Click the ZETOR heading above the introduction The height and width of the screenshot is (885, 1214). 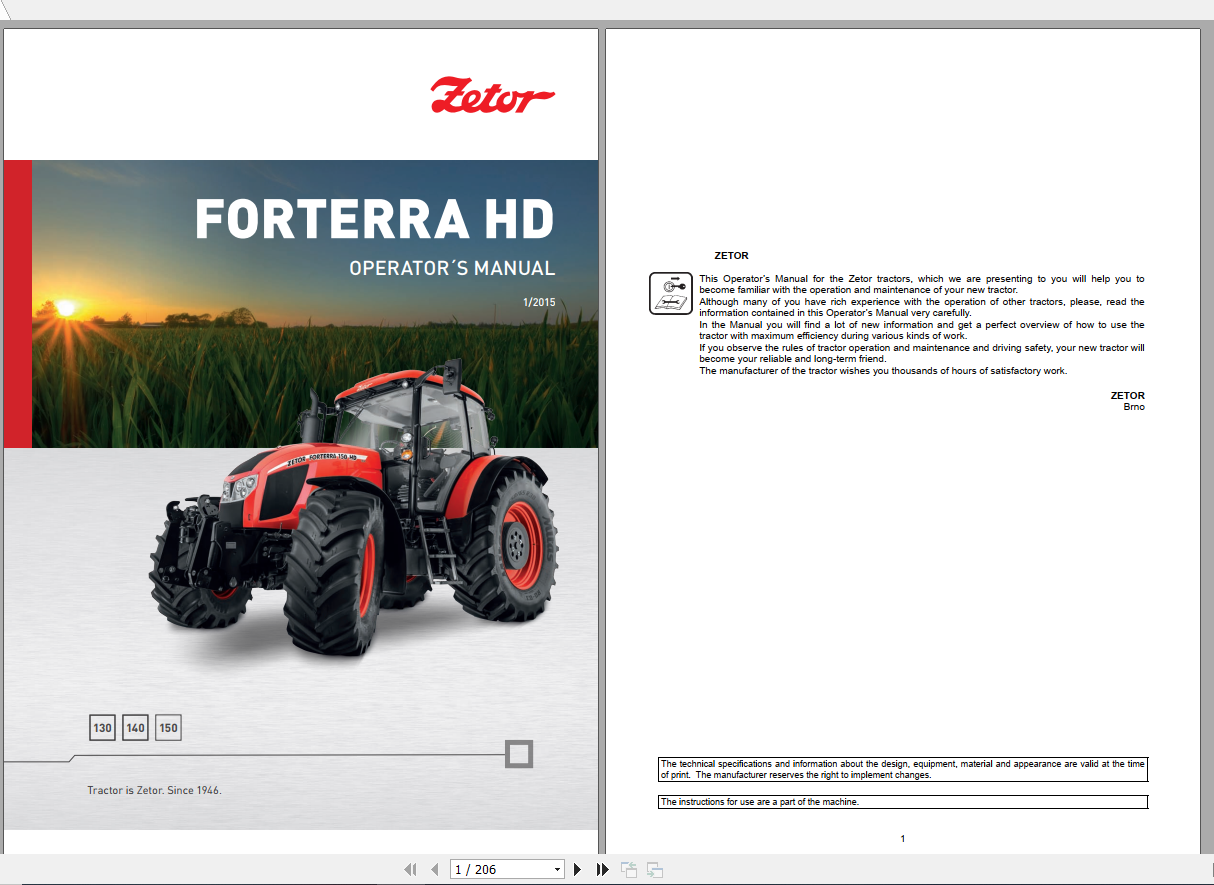(x=731, y=255)
